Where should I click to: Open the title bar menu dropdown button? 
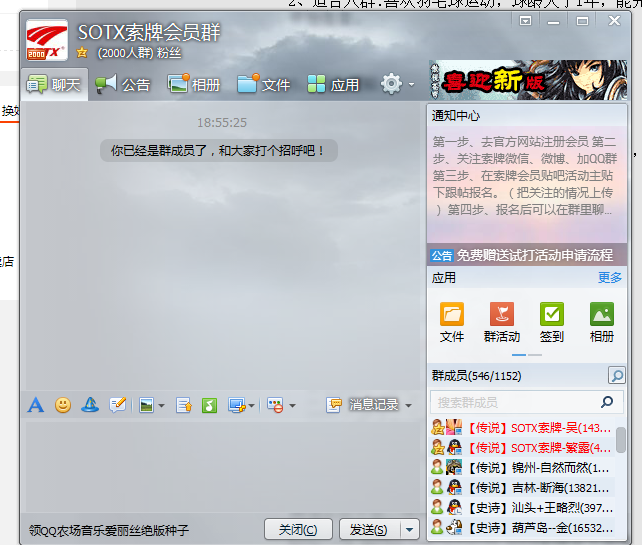point(525,20)
